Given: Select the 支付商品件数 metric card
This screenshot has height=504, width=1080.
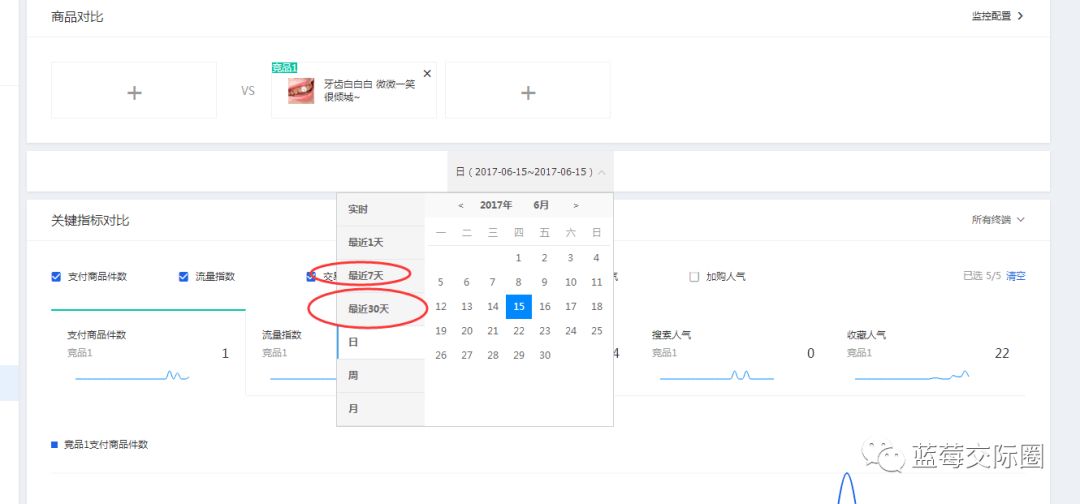Looking at the screenshot, I should pos(148,353).
